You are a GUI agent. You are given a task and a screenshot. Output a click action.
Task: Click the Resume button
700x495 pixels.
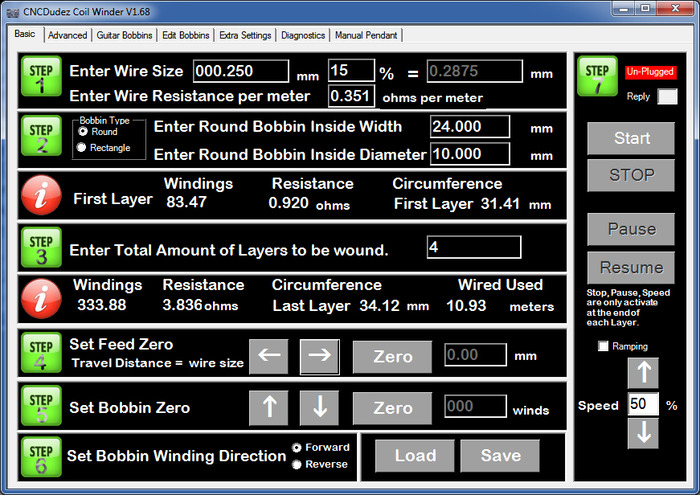[x=631, y=268]
